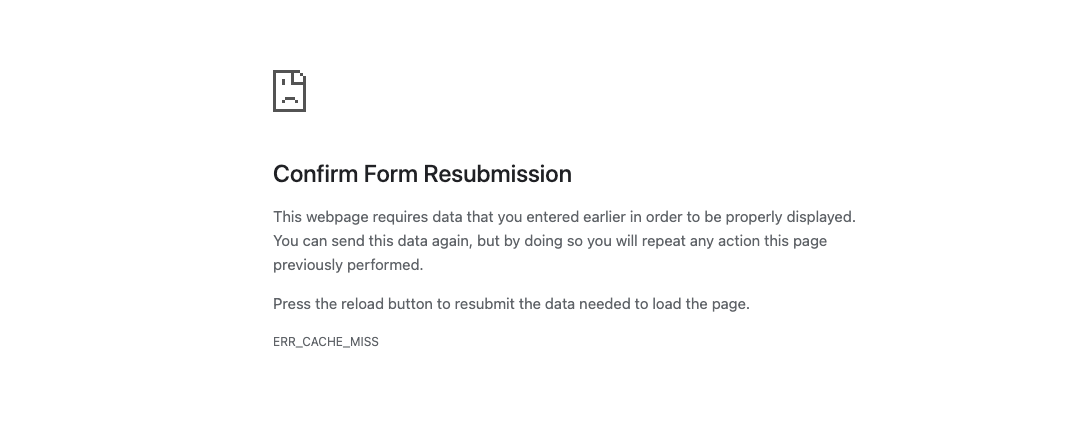Click the line beginning "This webpage requires data"
This screenshot has width=1087, height=430.
[564, 216]
